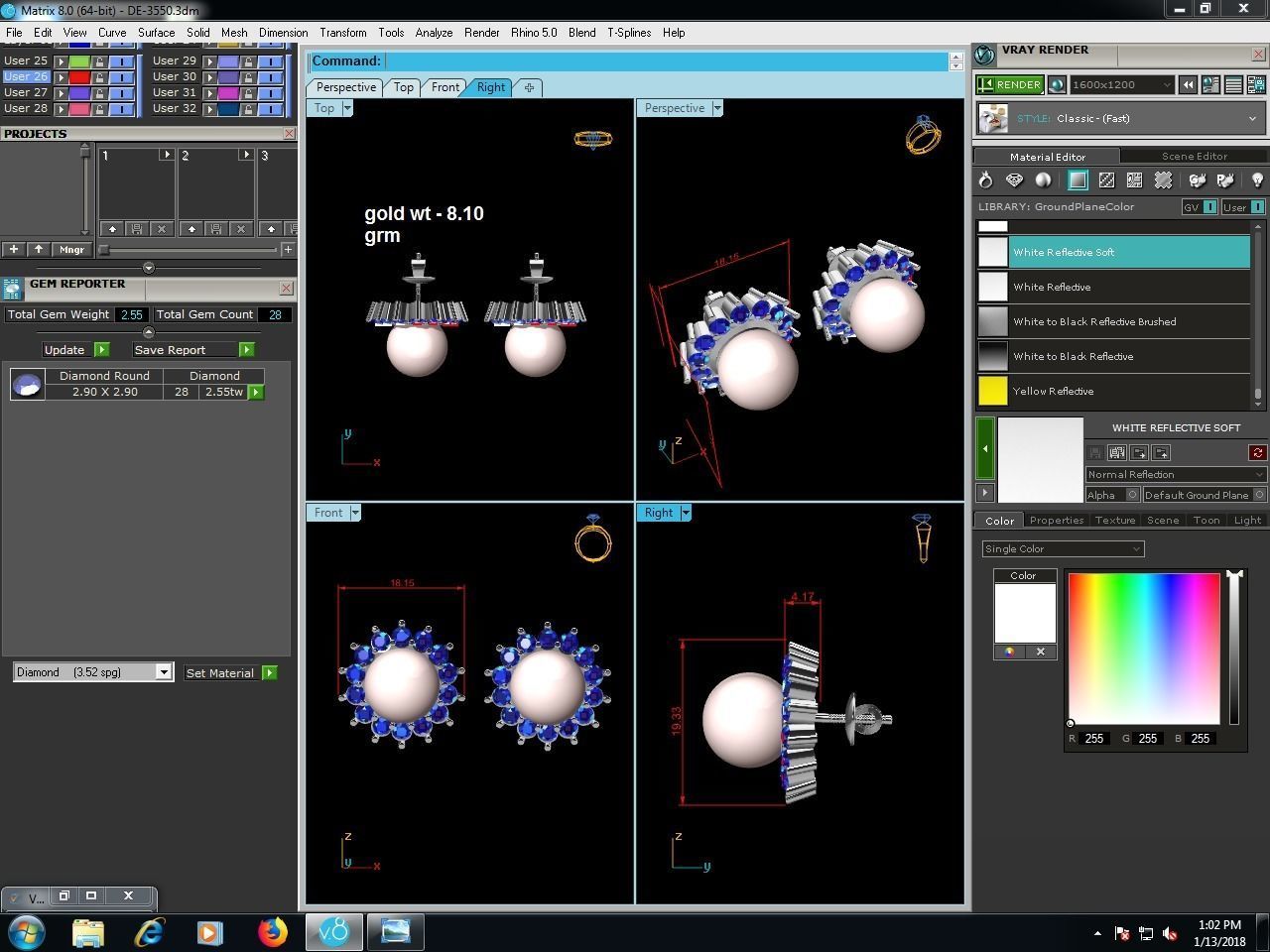
Task: Click the Windows Start orb
Action: [x=27, y=932]
